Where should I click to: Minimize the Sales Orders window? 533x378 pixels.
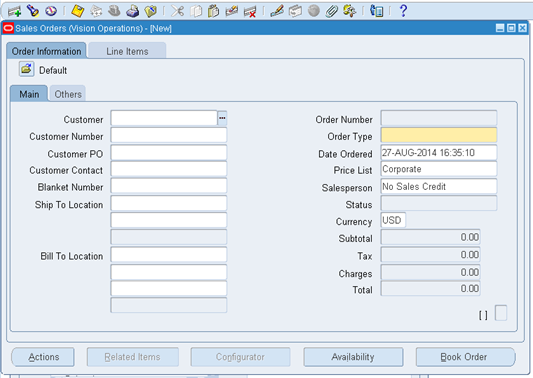(500, 28)
